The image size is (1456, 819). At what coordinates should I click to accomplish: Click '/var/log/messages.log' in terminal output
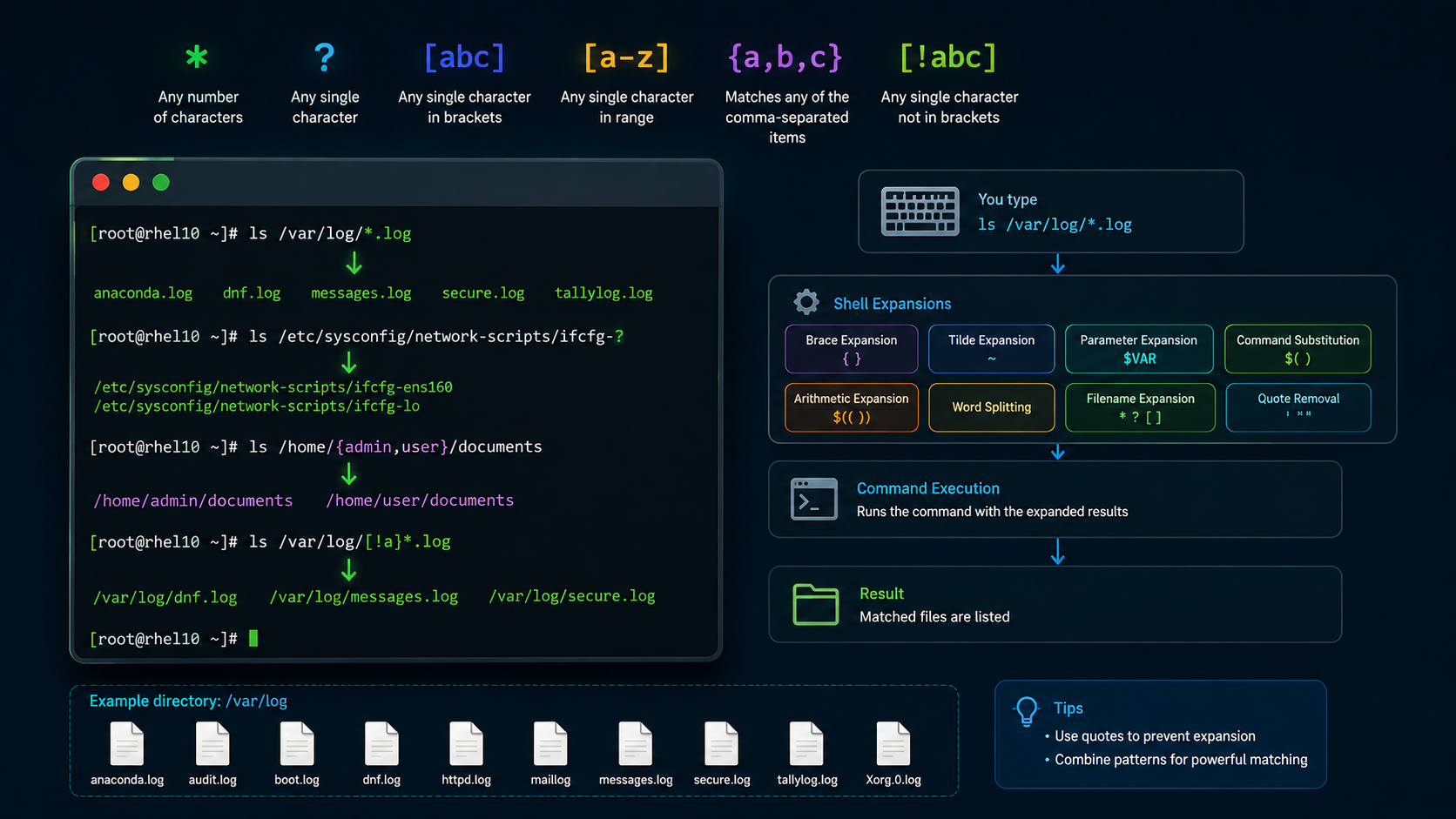364,597
